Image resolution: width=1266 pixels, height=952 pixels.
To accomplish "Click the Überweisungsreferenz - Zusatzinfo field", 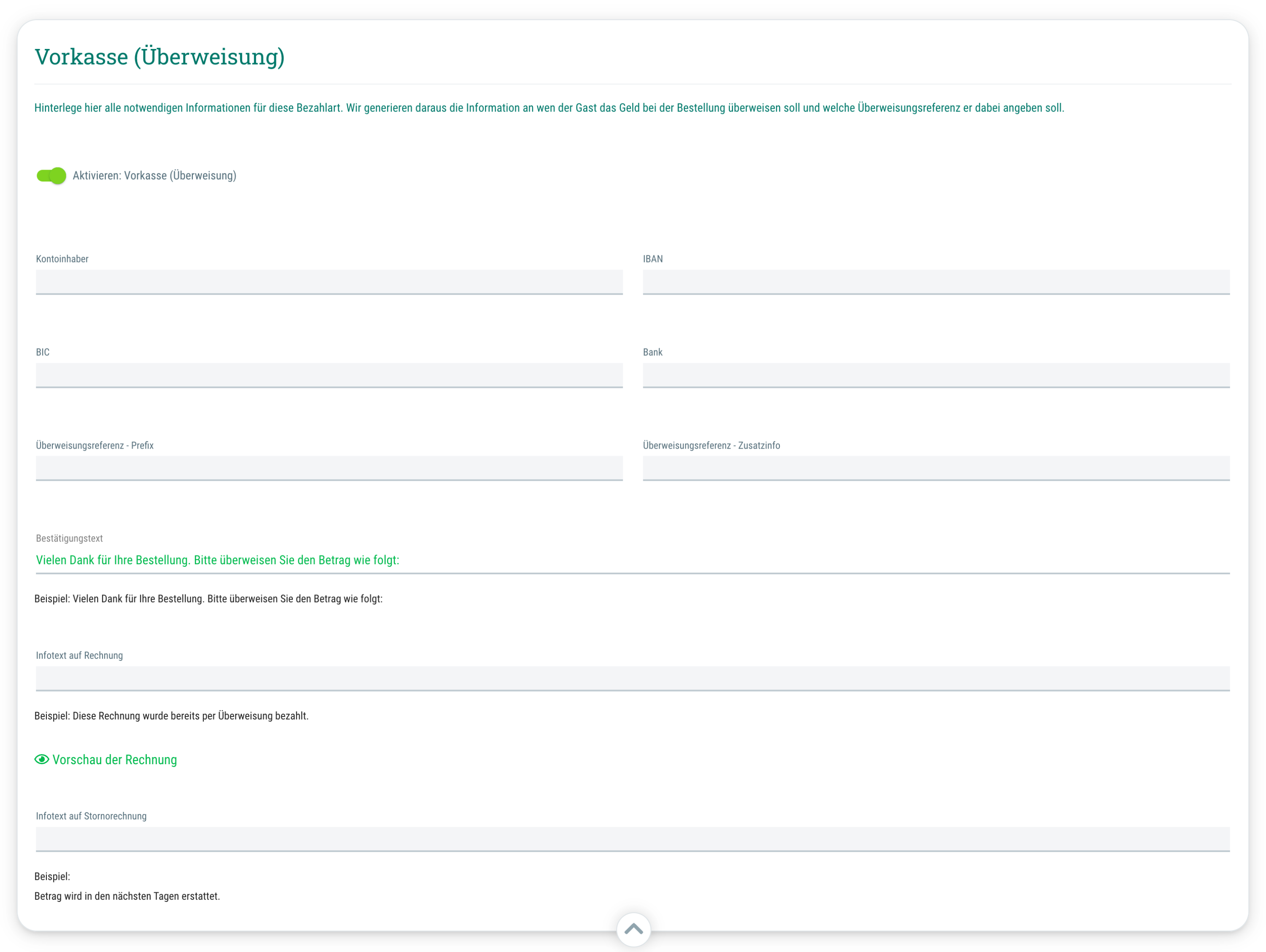I will [x=936, y=468].
